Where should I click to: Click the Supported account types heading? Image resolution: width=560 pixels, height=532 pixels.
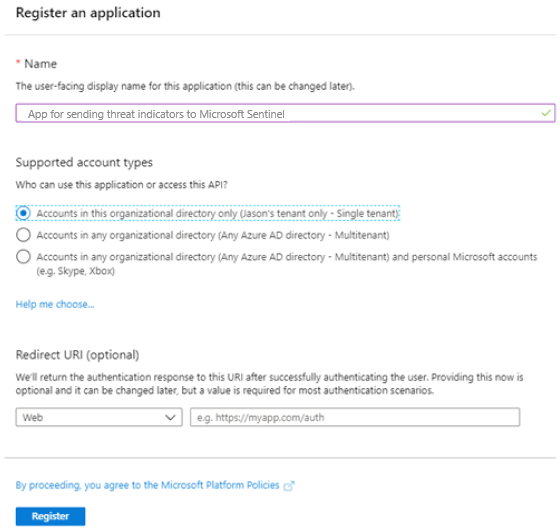coord(84,162)
